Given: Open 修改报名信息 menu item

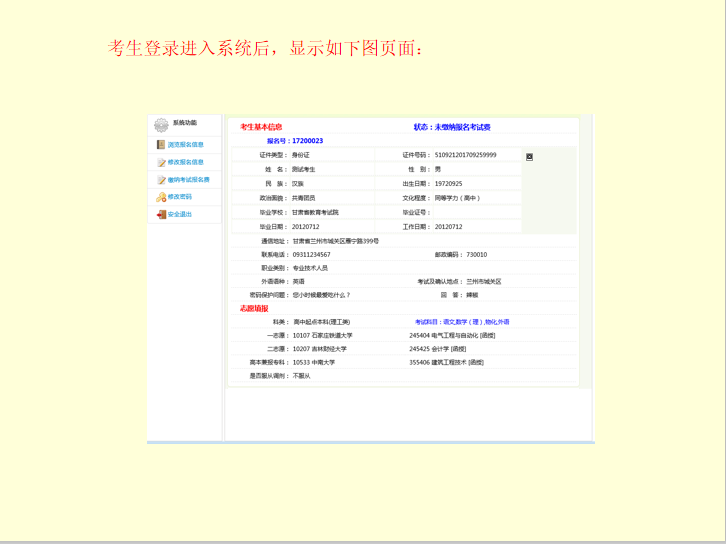Looking at the screenshot, I should point(186,162).
